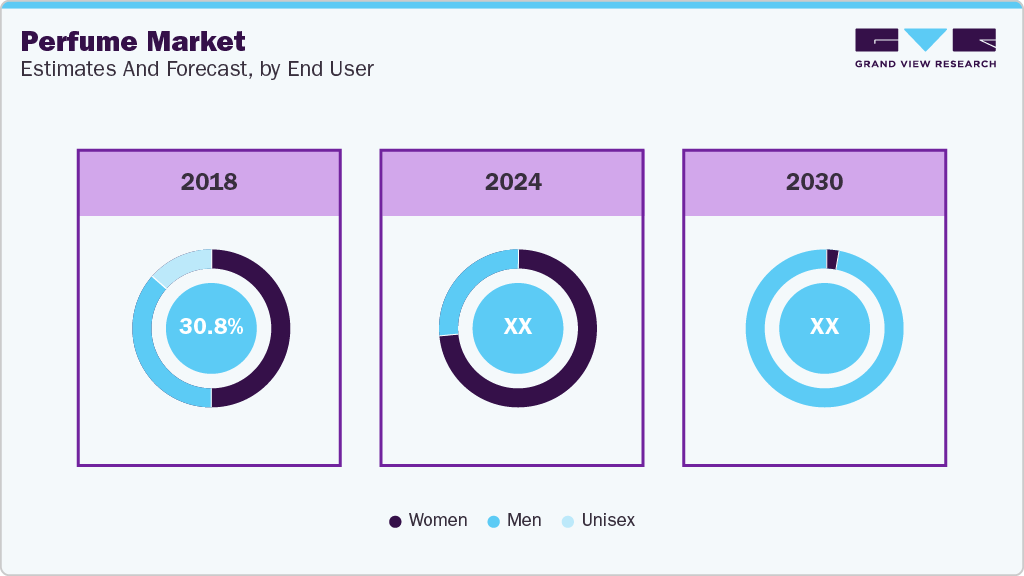Click the Unisex legend color dot
The image size is (1024, 576).
pos(567,521)
